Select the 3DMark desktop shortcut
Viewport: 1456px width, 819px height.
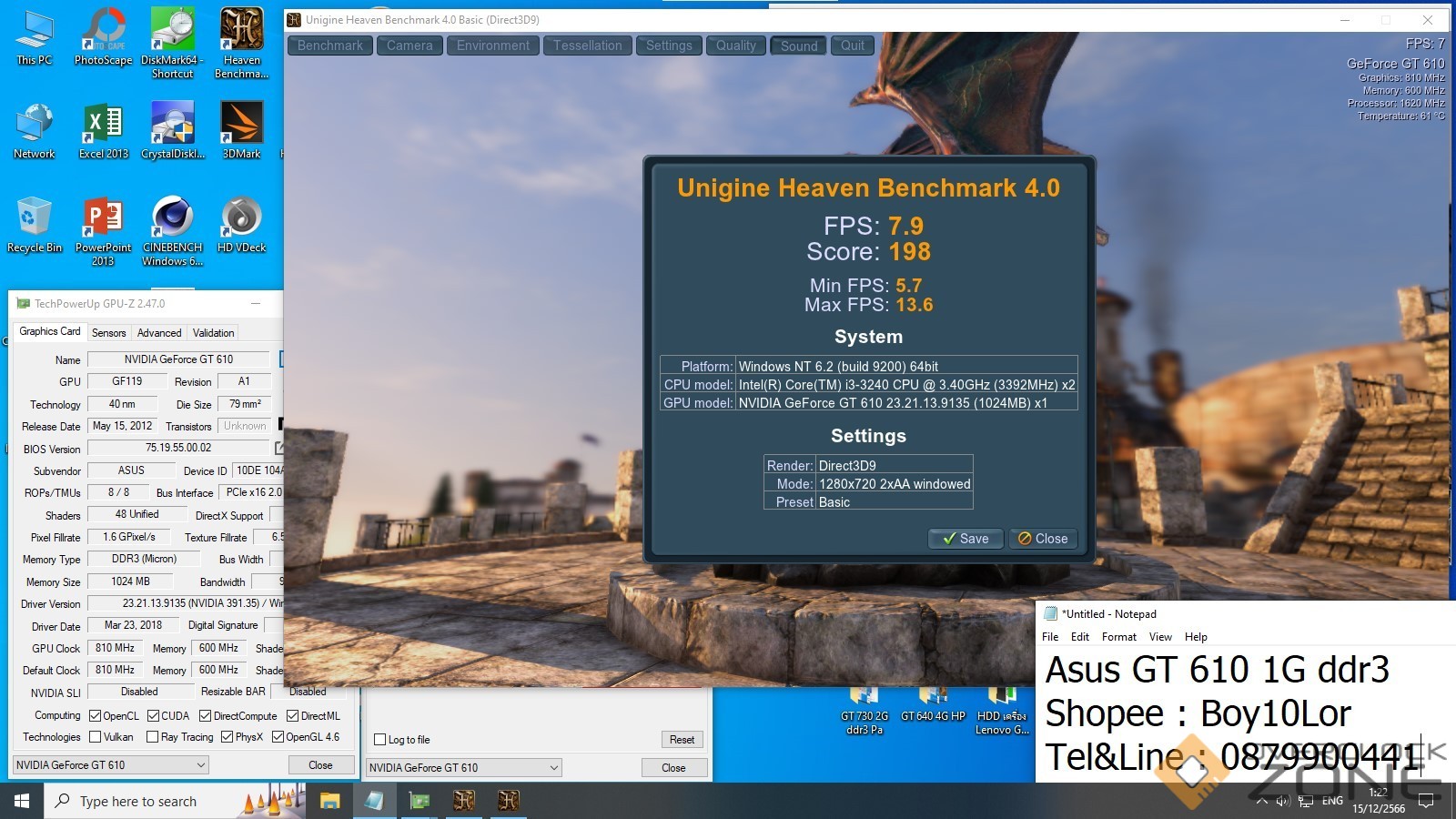tap(241, 131)
